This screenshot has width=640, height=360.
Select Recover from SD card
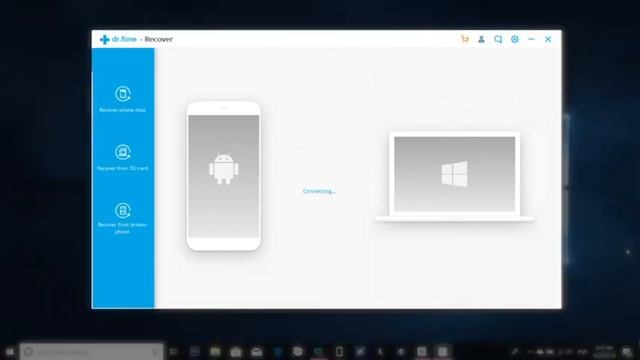122,158
